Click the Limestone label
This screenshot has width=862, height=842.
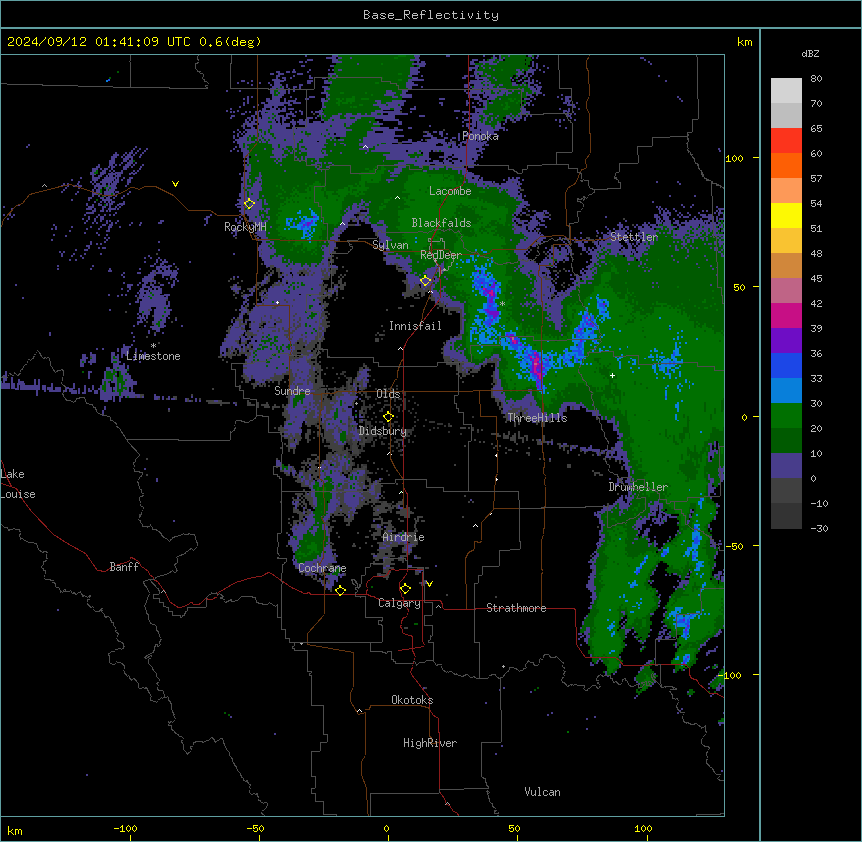[x=153, y=356]
